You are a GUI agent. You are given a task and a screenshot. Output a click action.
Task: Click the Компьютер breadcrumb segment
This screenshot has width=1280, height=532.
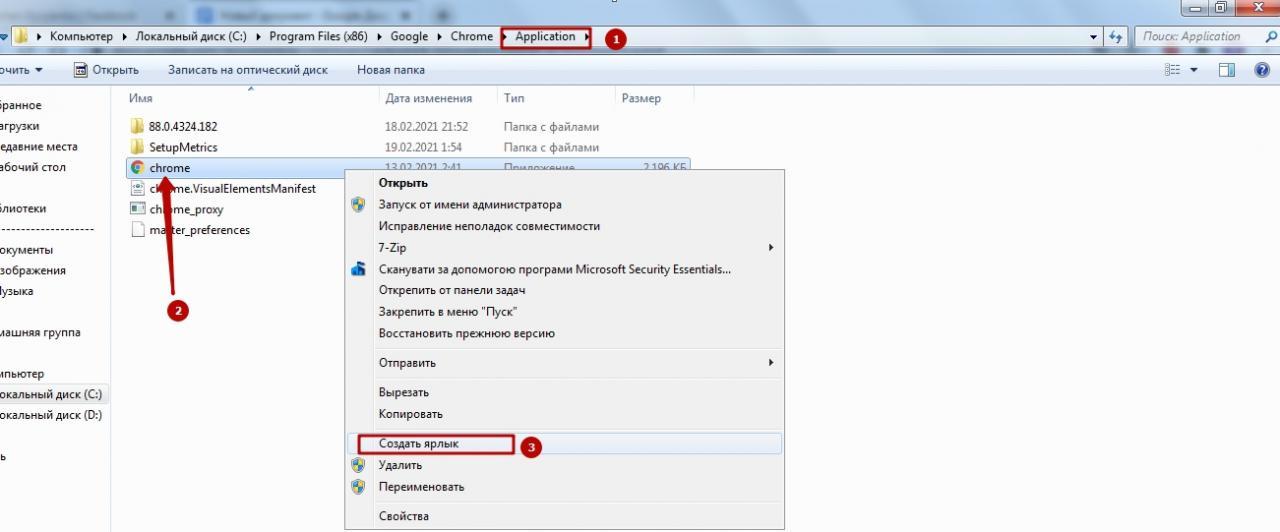82,37
